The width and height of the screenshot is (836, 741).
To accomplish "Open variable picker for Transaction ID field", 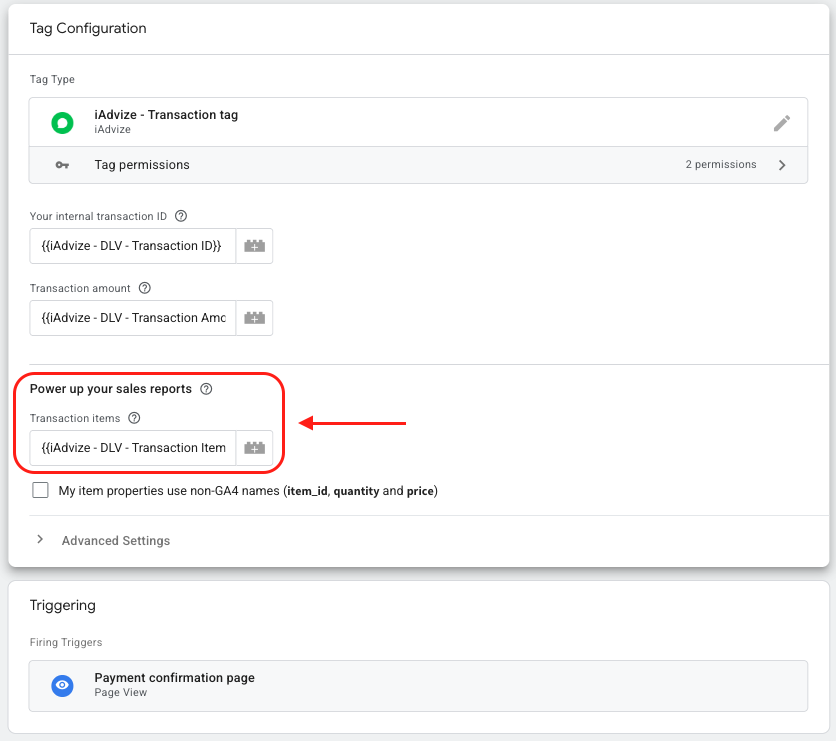I will [254, 246].
